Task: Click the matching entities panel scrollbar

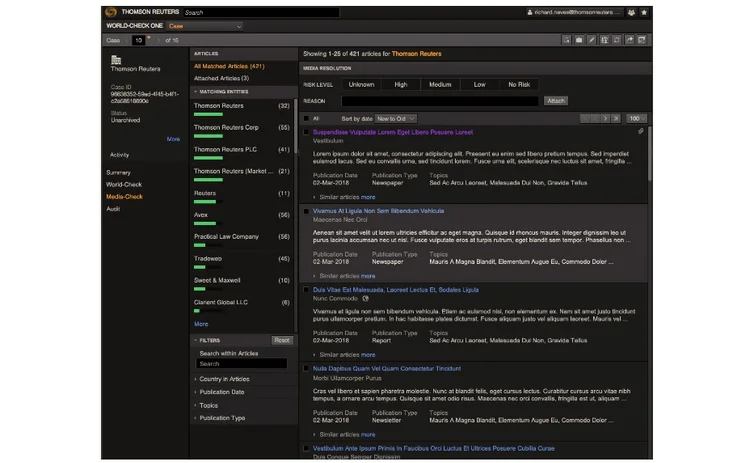Action: coord(296,126)
